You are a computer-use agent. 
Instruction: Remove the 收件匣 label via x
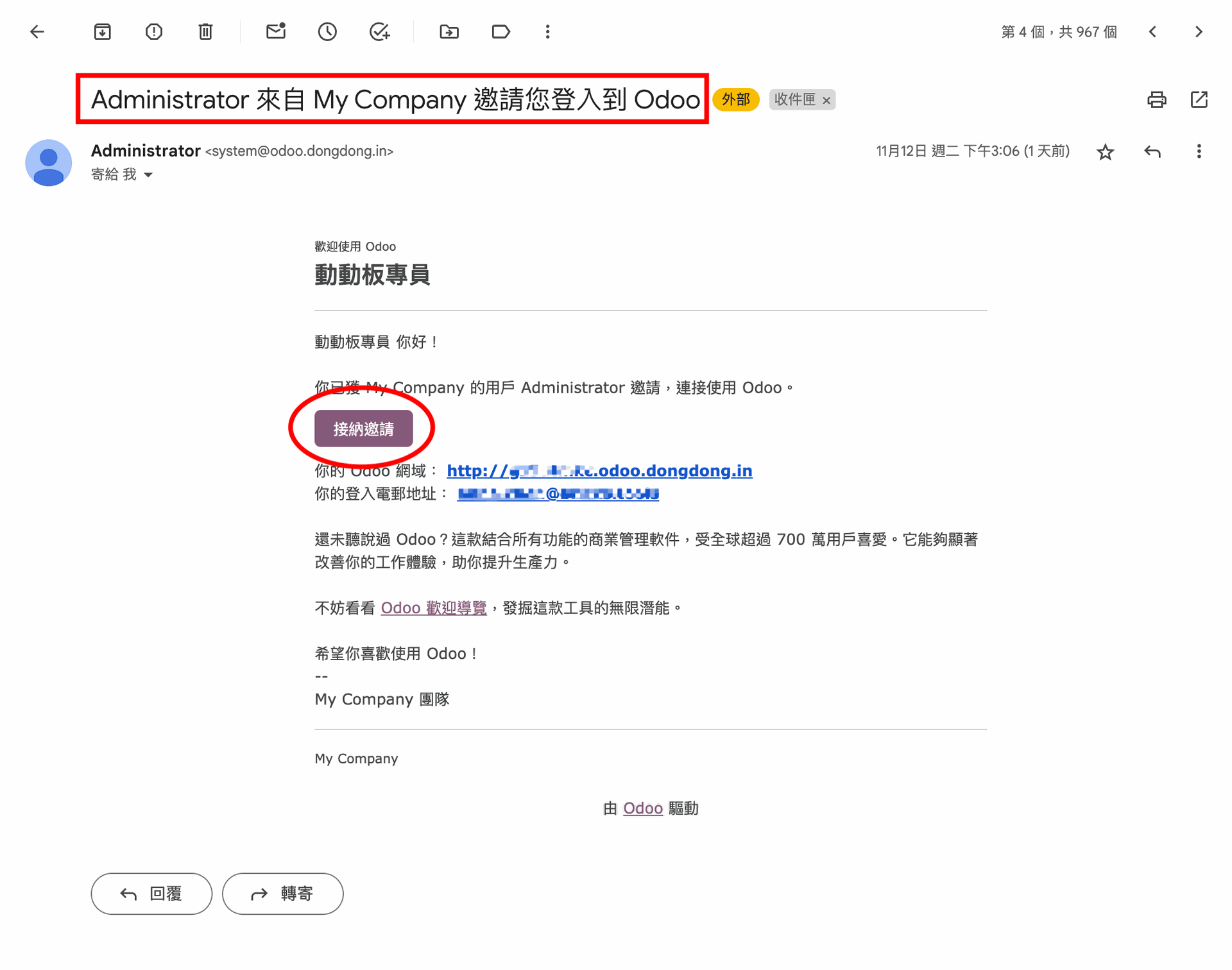826,100
